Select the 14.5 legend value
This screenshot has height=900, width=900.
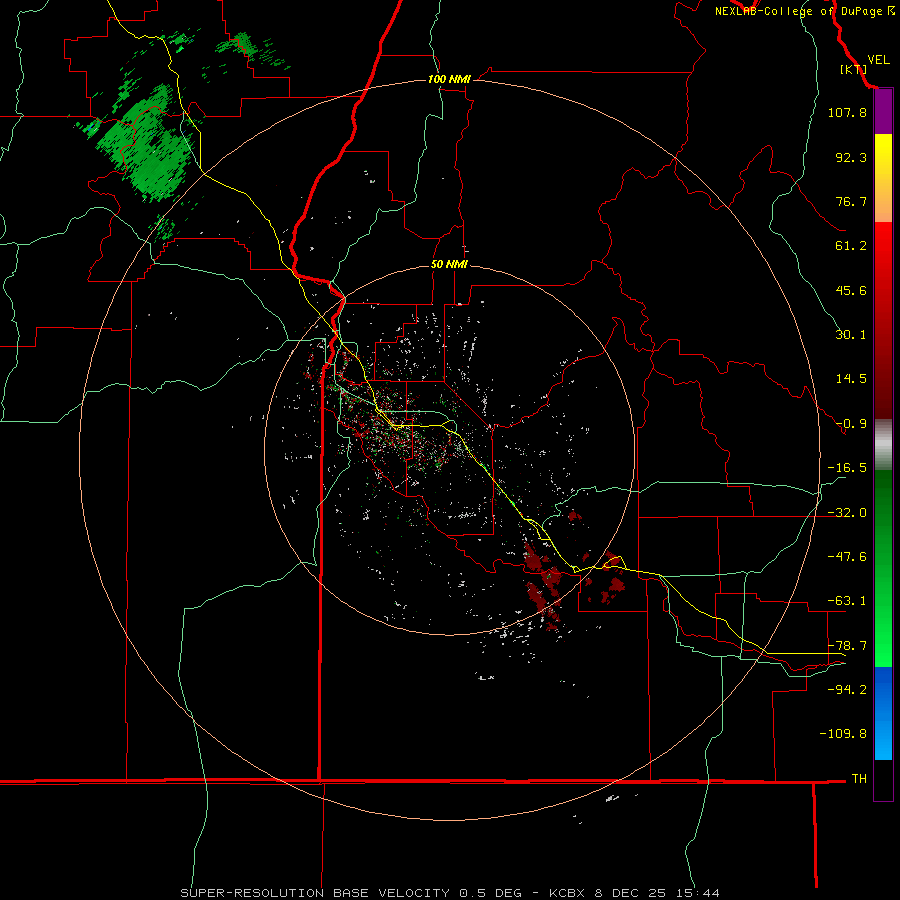point(851,379)
